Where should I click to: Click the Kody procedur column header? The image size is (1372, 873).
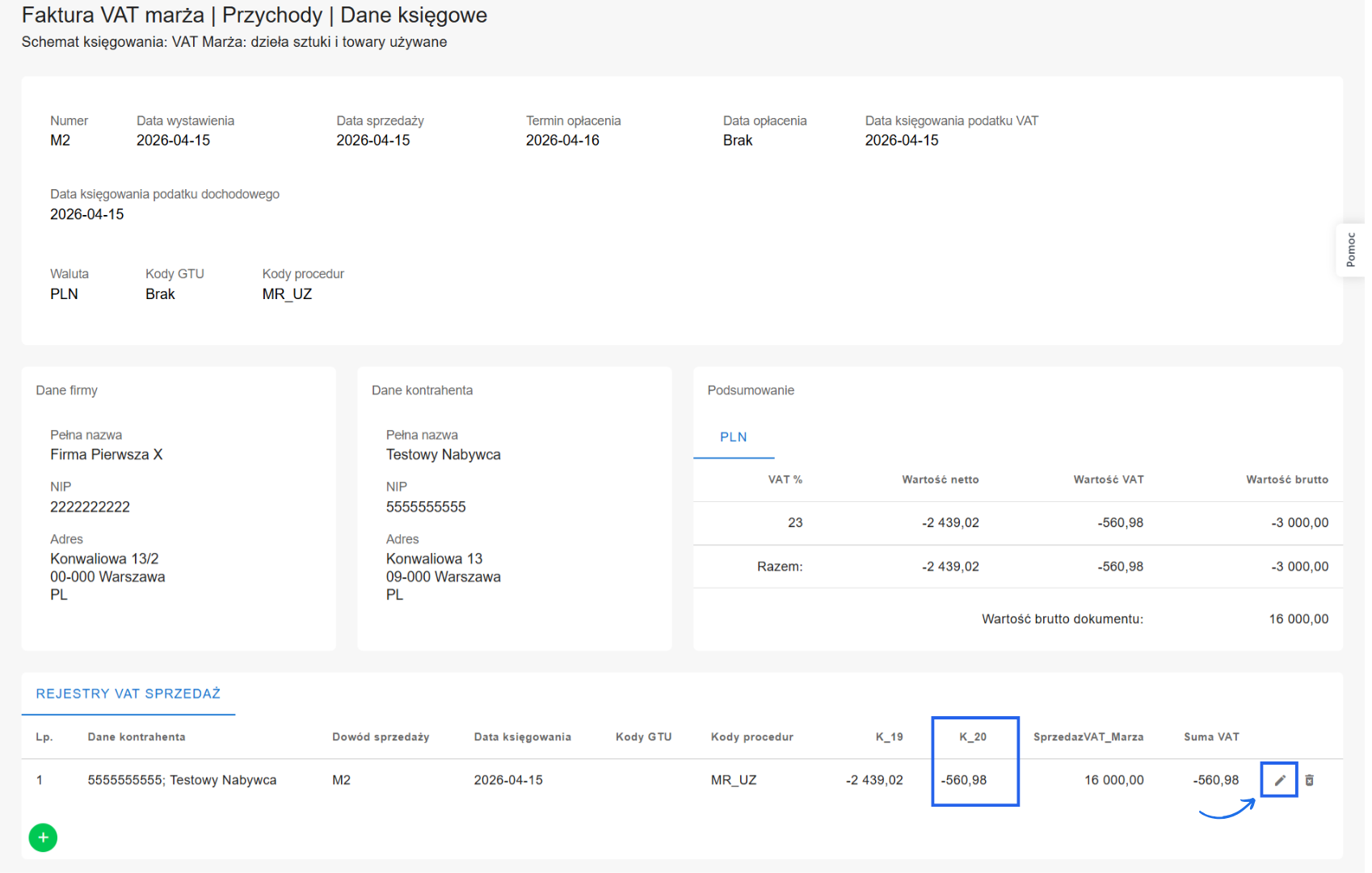point(751,737)
